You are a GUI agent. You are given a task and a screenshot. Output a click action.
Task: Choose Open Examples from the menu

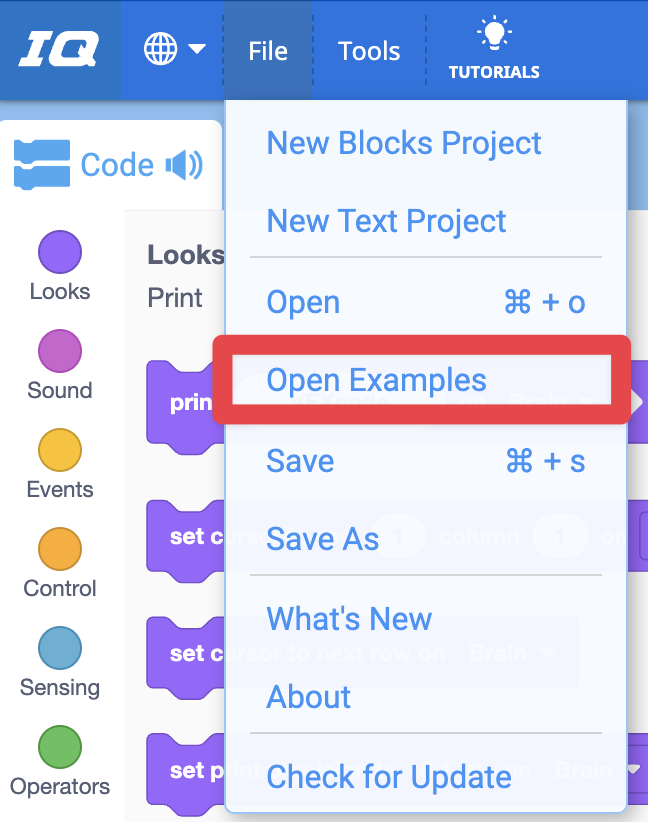pos(377,380)
